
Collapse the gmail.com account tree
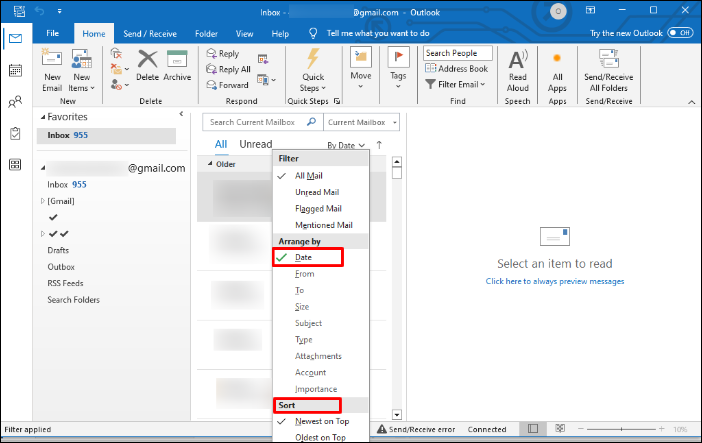[x=43, y=168]
